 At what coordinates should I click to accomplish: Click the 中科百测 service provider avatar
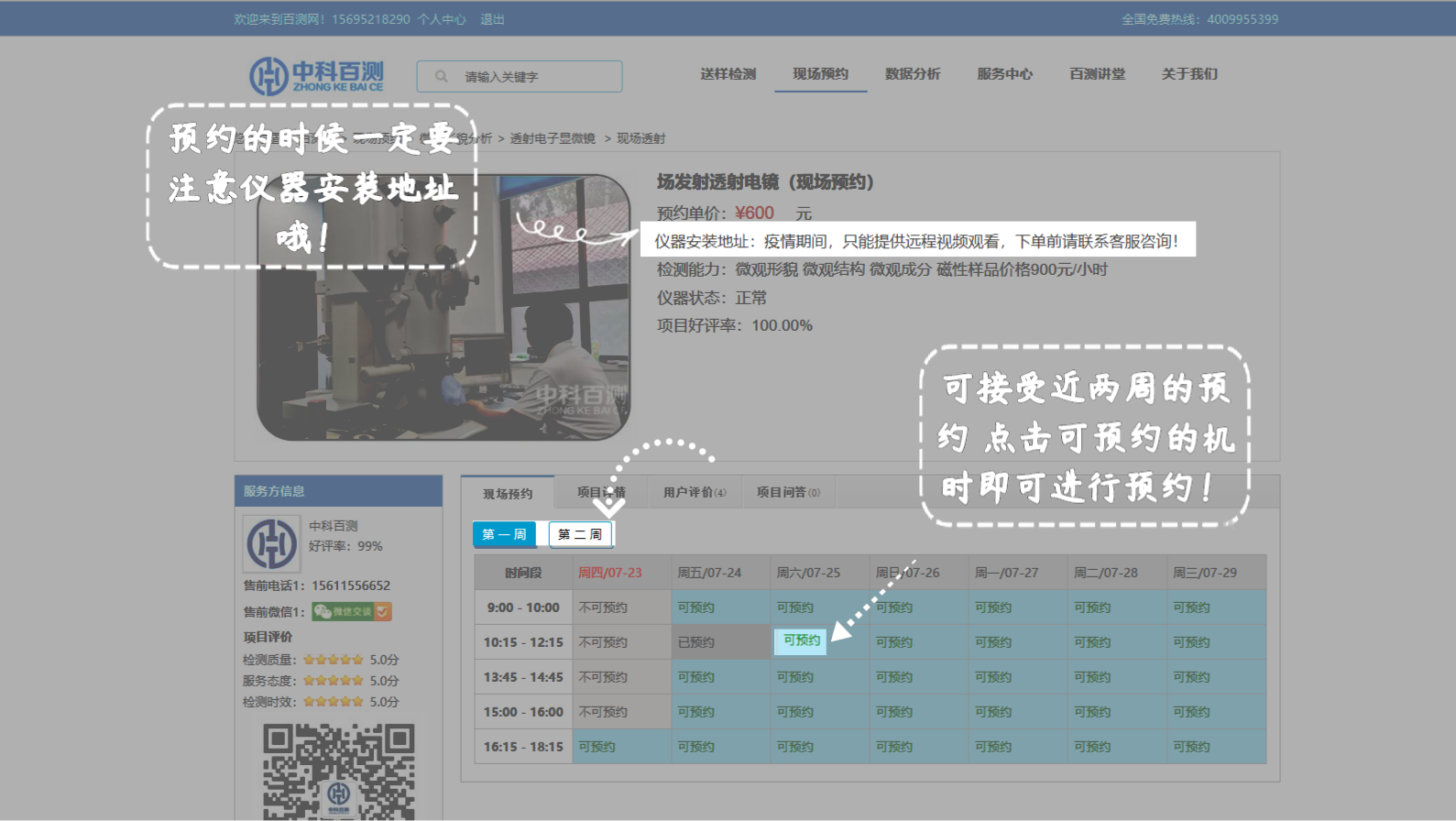[x=271, y=543]
